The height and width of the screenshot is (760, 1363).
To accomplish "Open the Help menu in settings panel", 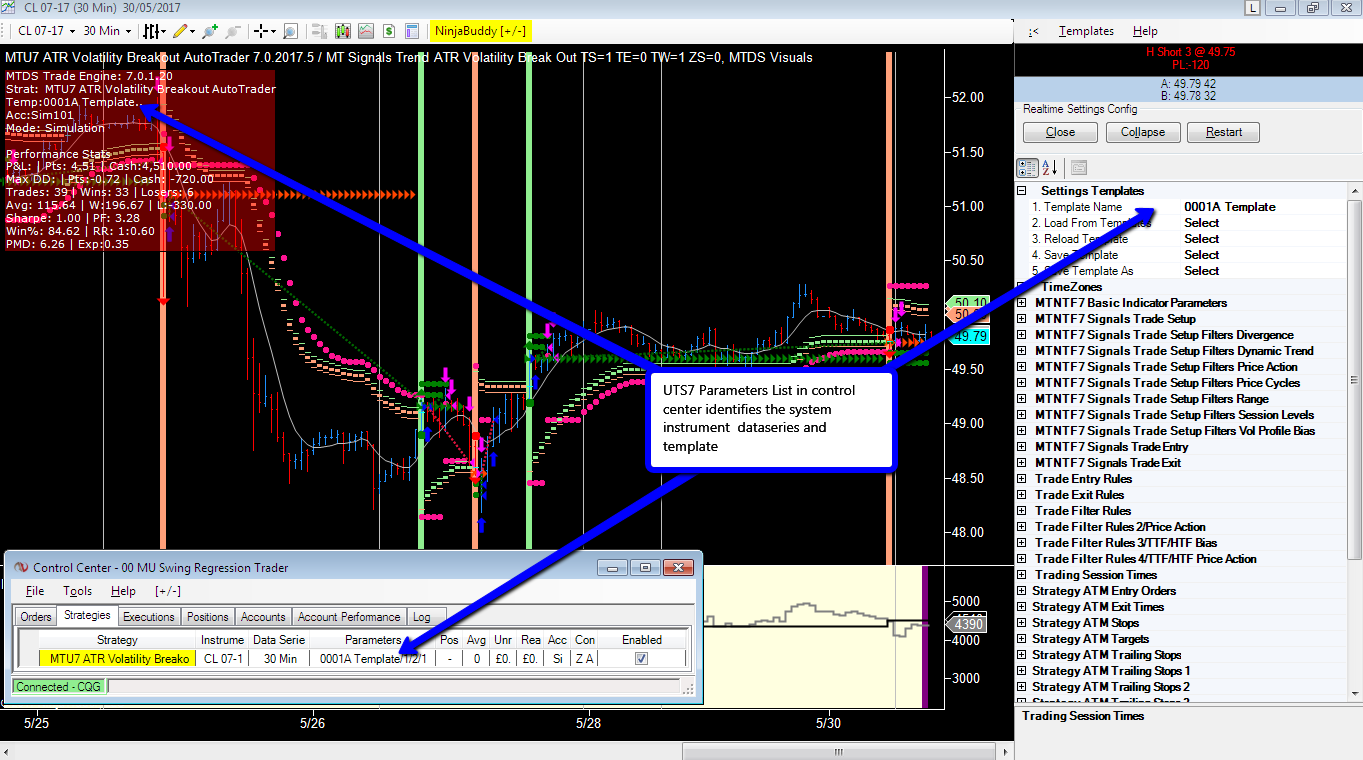I will coord(1145,31).
